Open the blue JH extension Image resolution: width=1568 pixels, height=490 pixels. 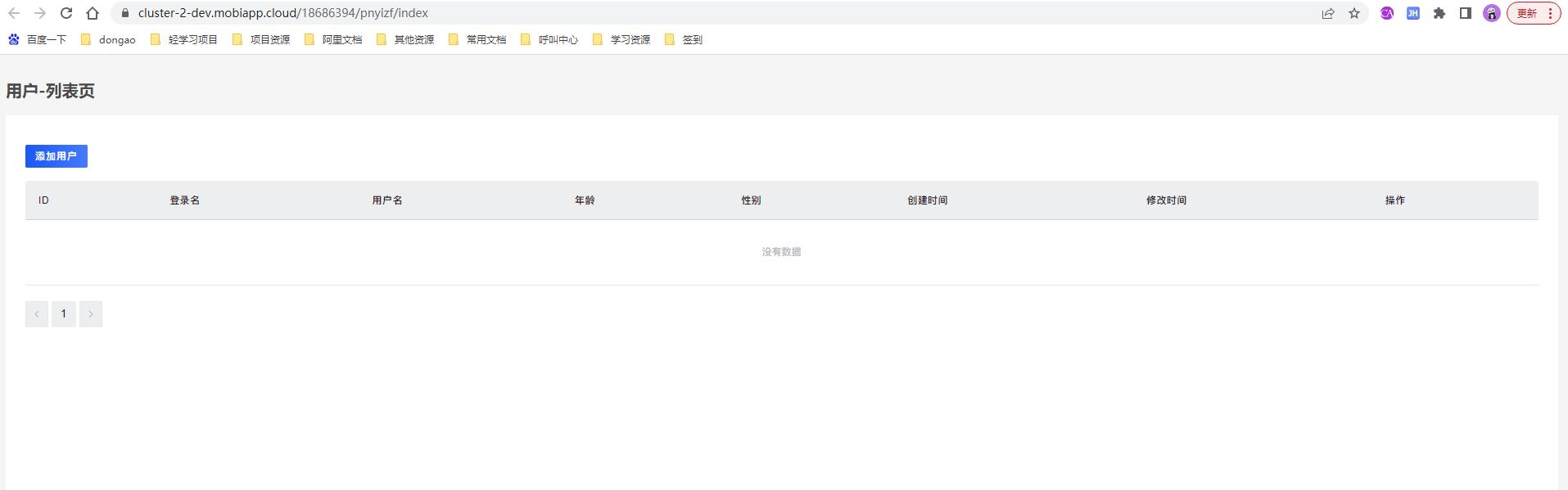click(x=1413, y=13)
